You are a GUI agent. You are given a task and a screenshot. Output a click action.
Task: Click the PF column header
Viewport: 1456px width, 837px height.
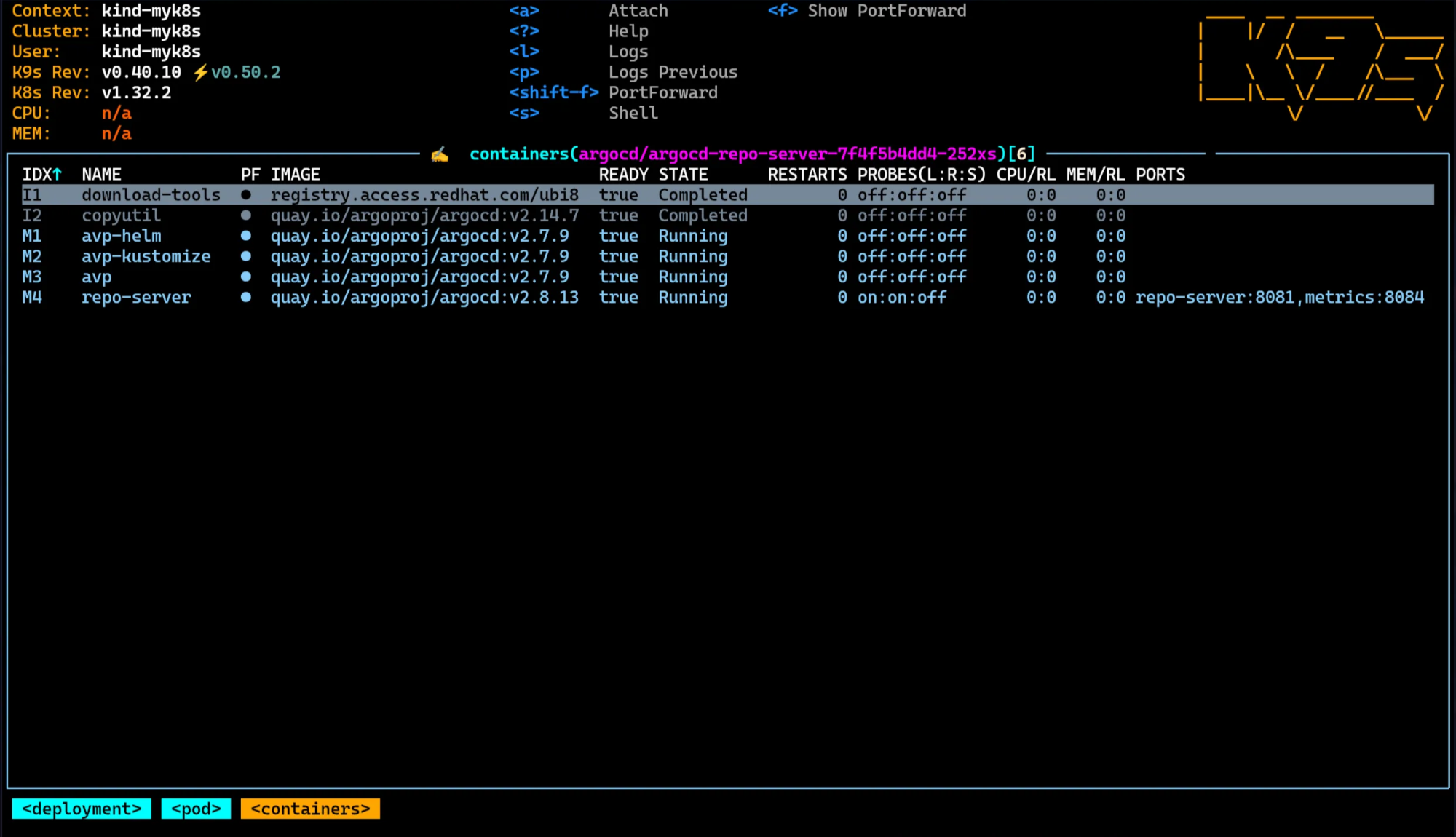click(250, 175)
